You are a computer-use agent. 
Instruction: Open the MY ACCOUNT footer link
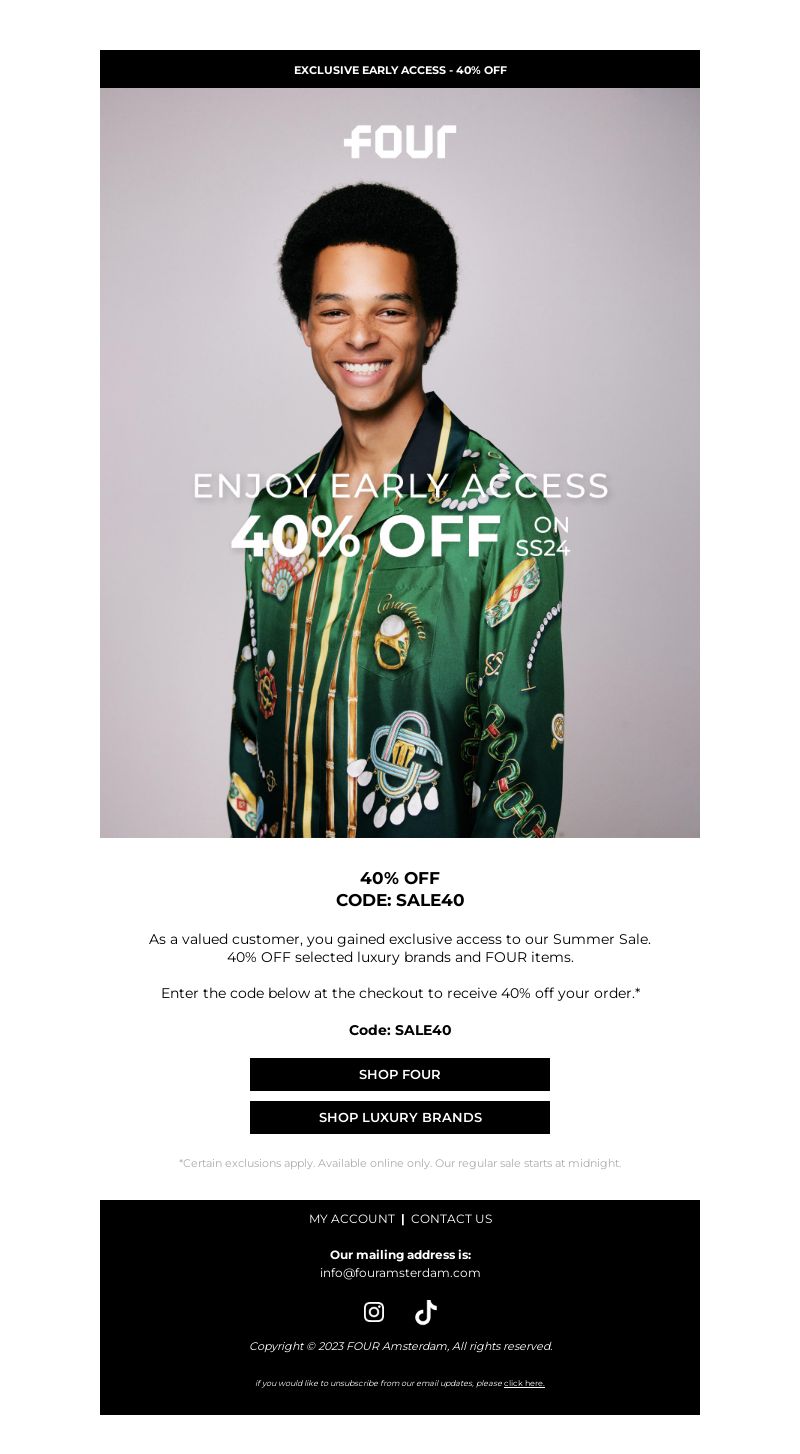tap(352, 1218)
